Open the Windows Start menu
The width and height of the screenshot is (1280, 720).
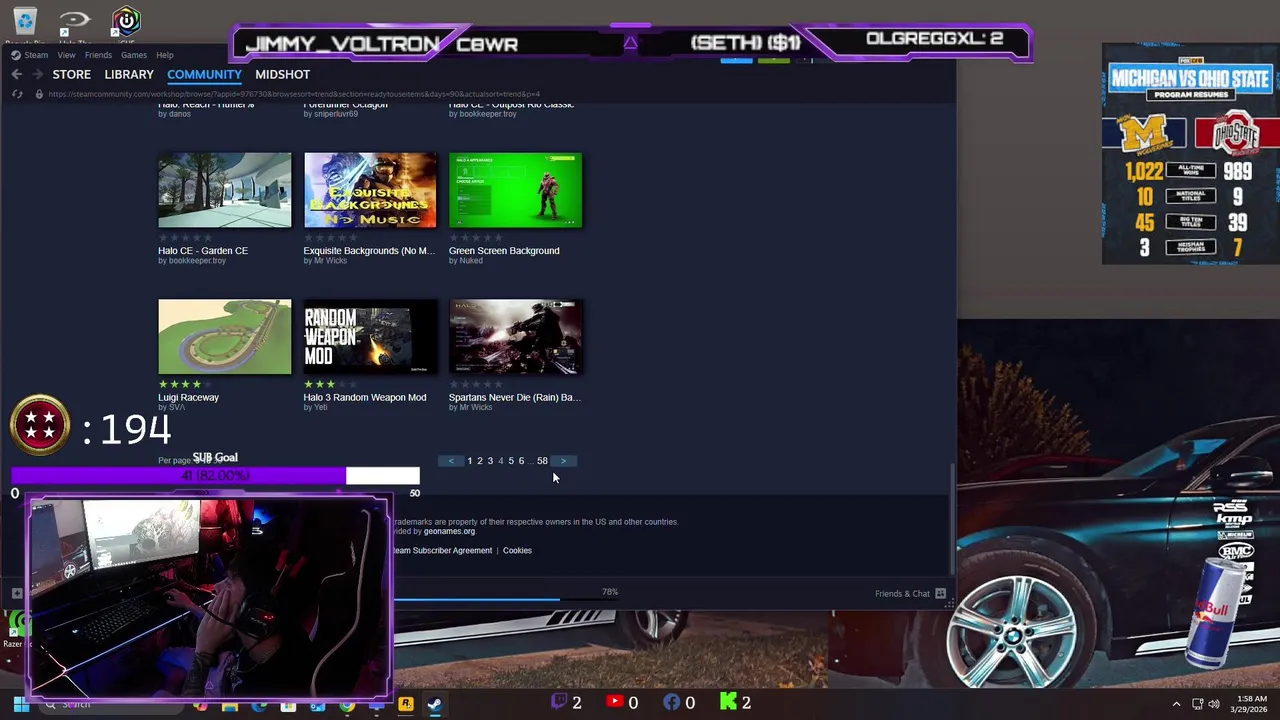20,704
